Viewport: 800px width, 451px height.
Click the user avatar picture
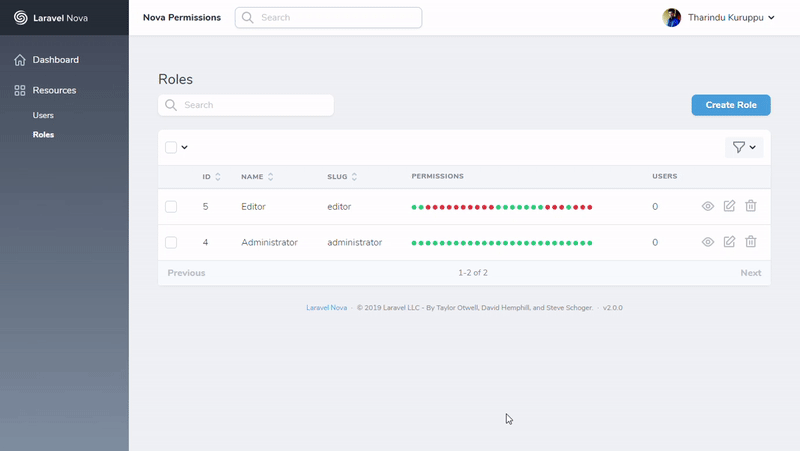click(672, 17)
